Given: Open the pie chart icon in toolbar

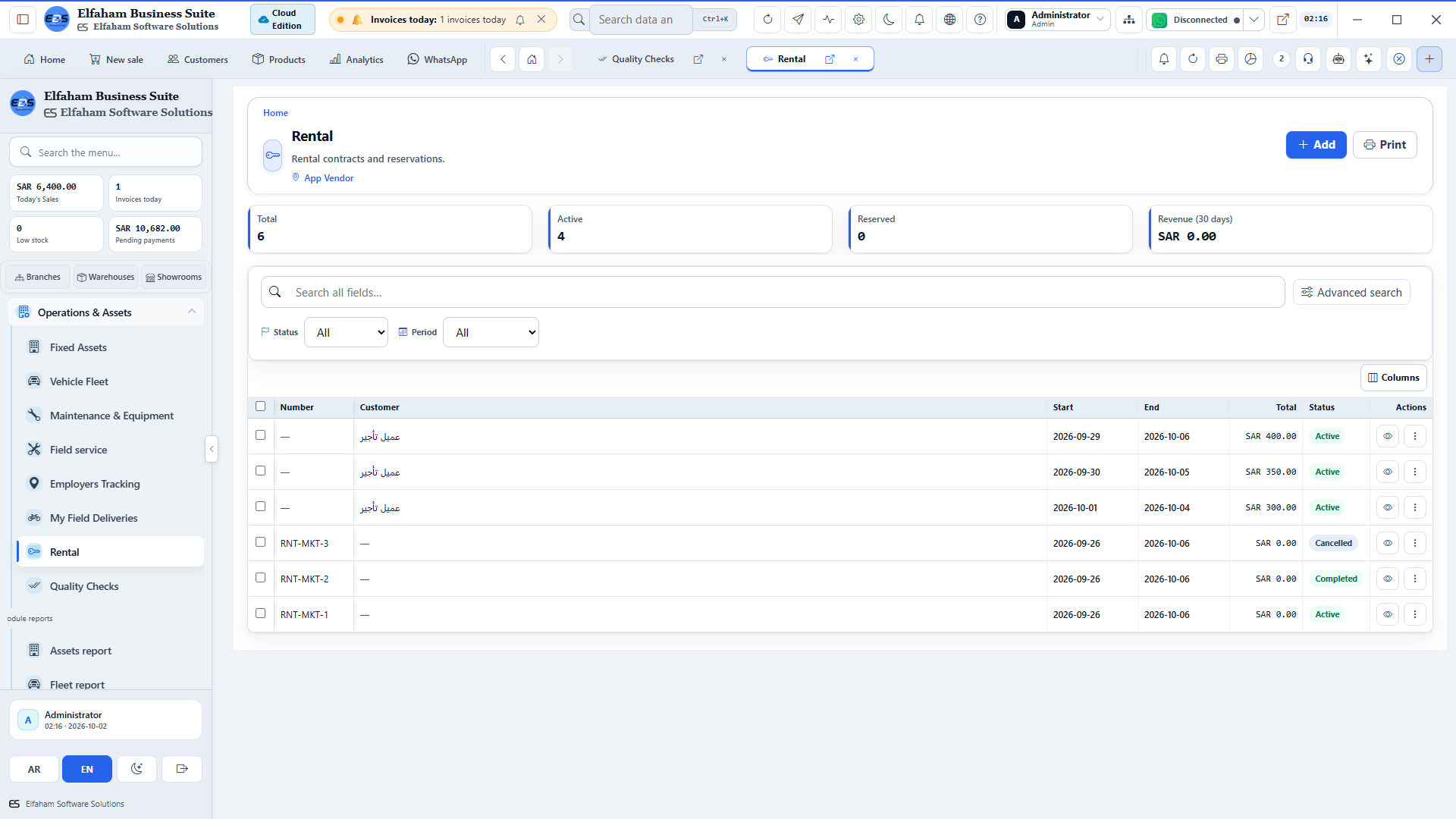Looking at the screenshot, I should coord(1250,59).
